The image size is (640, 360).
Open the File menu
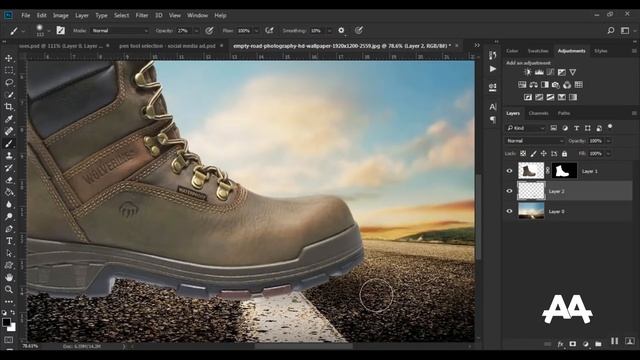(x=26, y=16)
